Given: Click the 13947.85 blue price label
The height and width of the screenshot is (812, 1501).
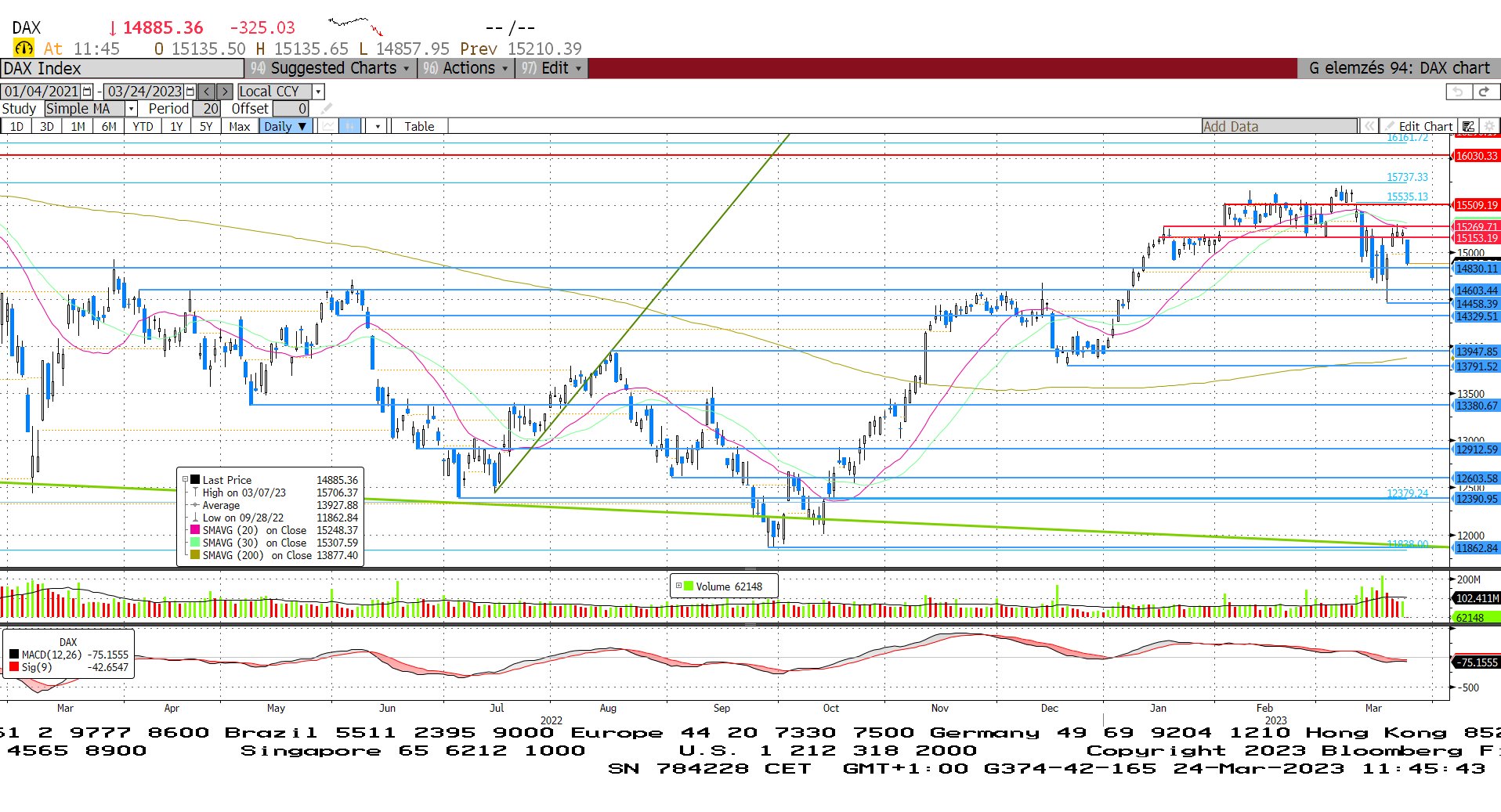Looking at the screenshot, I should 1477,352.
